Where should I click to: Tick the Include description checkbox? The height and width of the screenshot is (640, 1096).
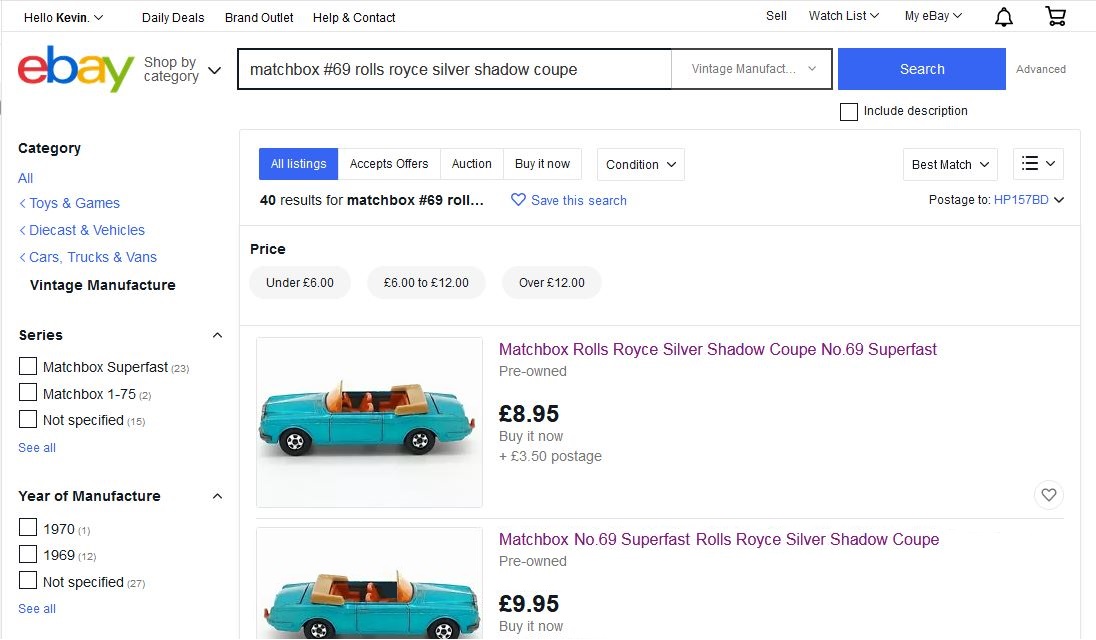tap(849, 112)
